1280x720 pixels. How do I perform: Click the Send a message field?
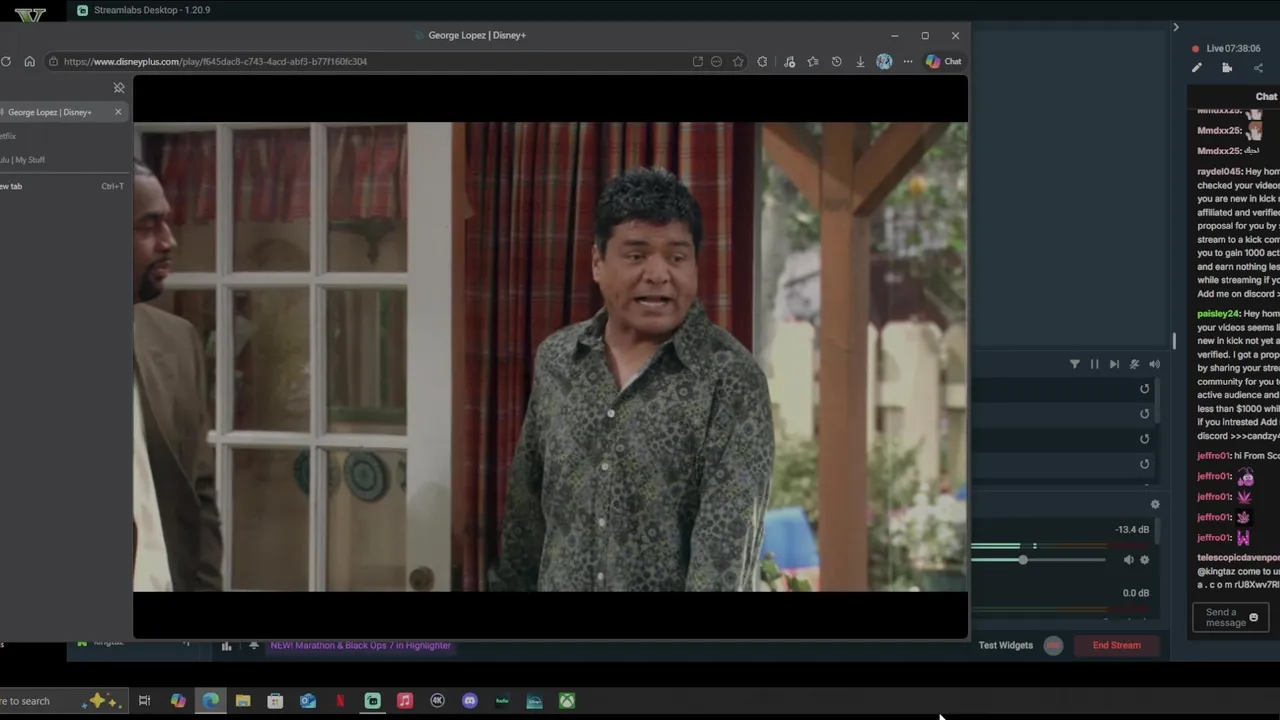(x=1231, y=618)
